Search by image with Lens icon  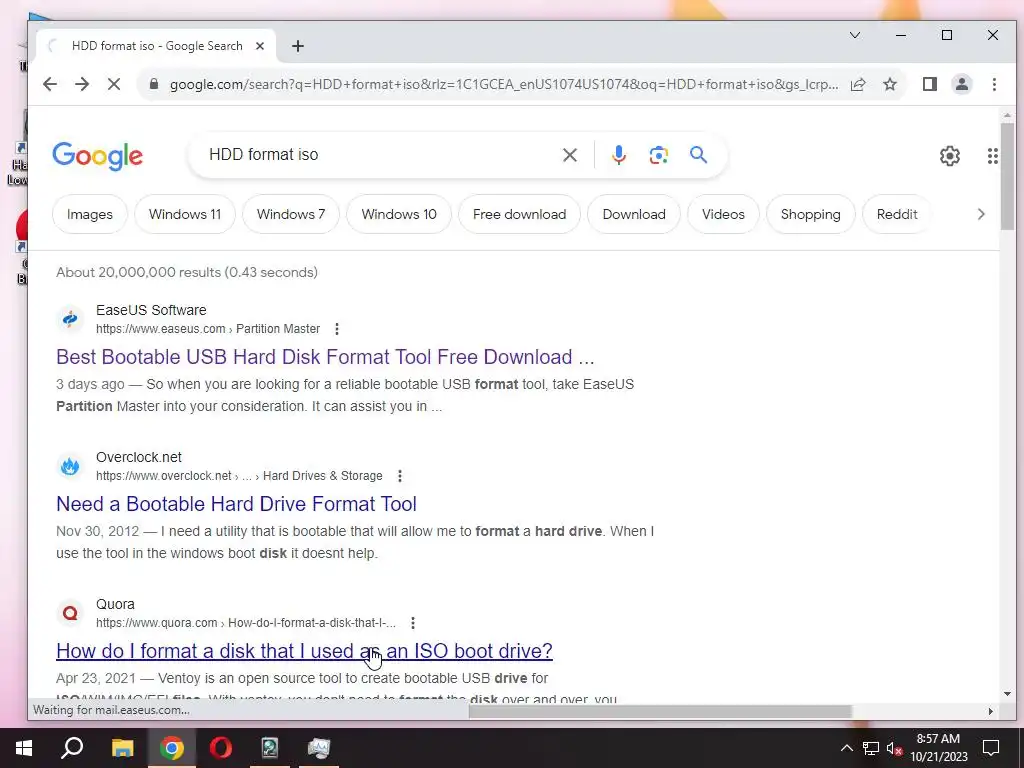(658, 155)
